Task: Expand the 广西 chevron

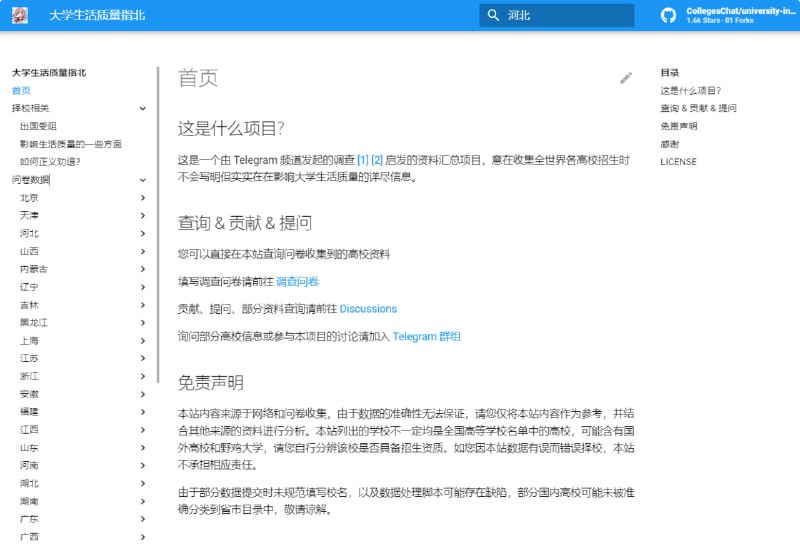Action: point(143,537)
